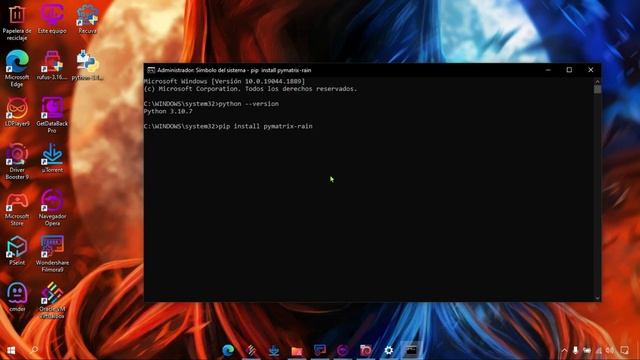640x360 pixels.
Task: Launch Recuva from the desktop
Action: pos(87,19)
